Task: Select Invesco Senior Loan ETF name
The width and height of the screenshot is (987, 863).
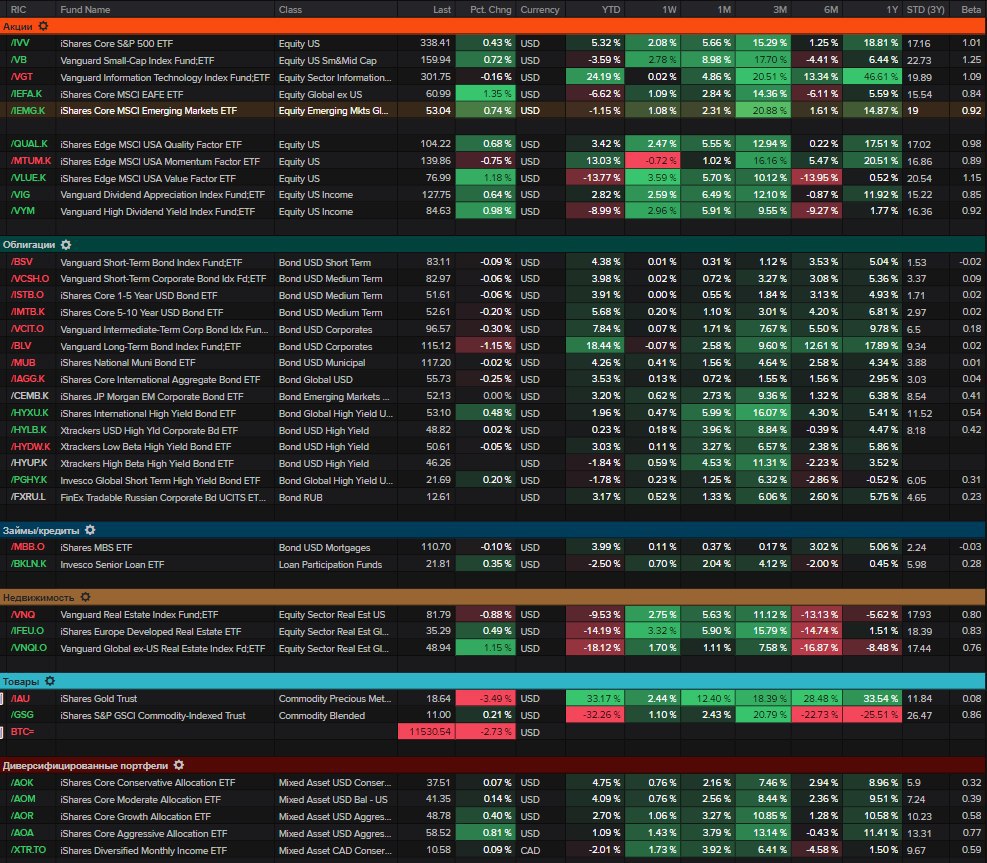Action: (112, 564)
